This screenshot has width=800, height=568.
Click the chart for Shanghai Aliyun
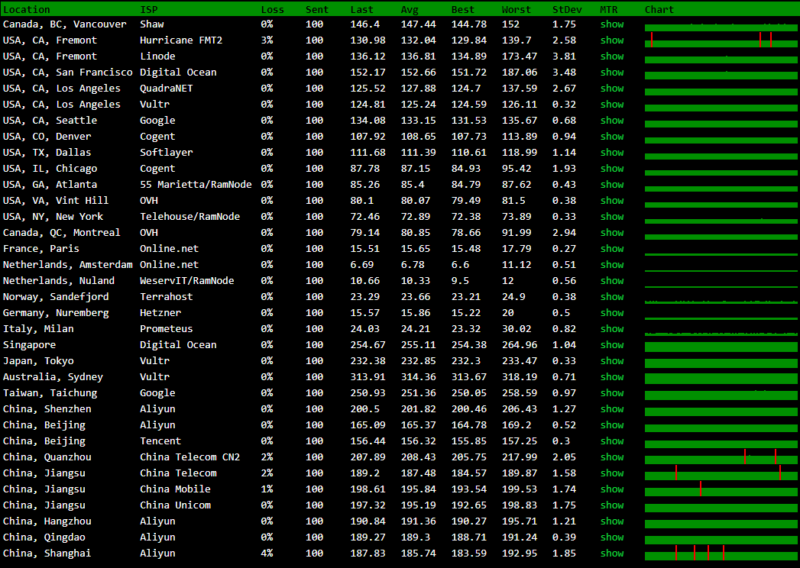[x=714, y=553]
